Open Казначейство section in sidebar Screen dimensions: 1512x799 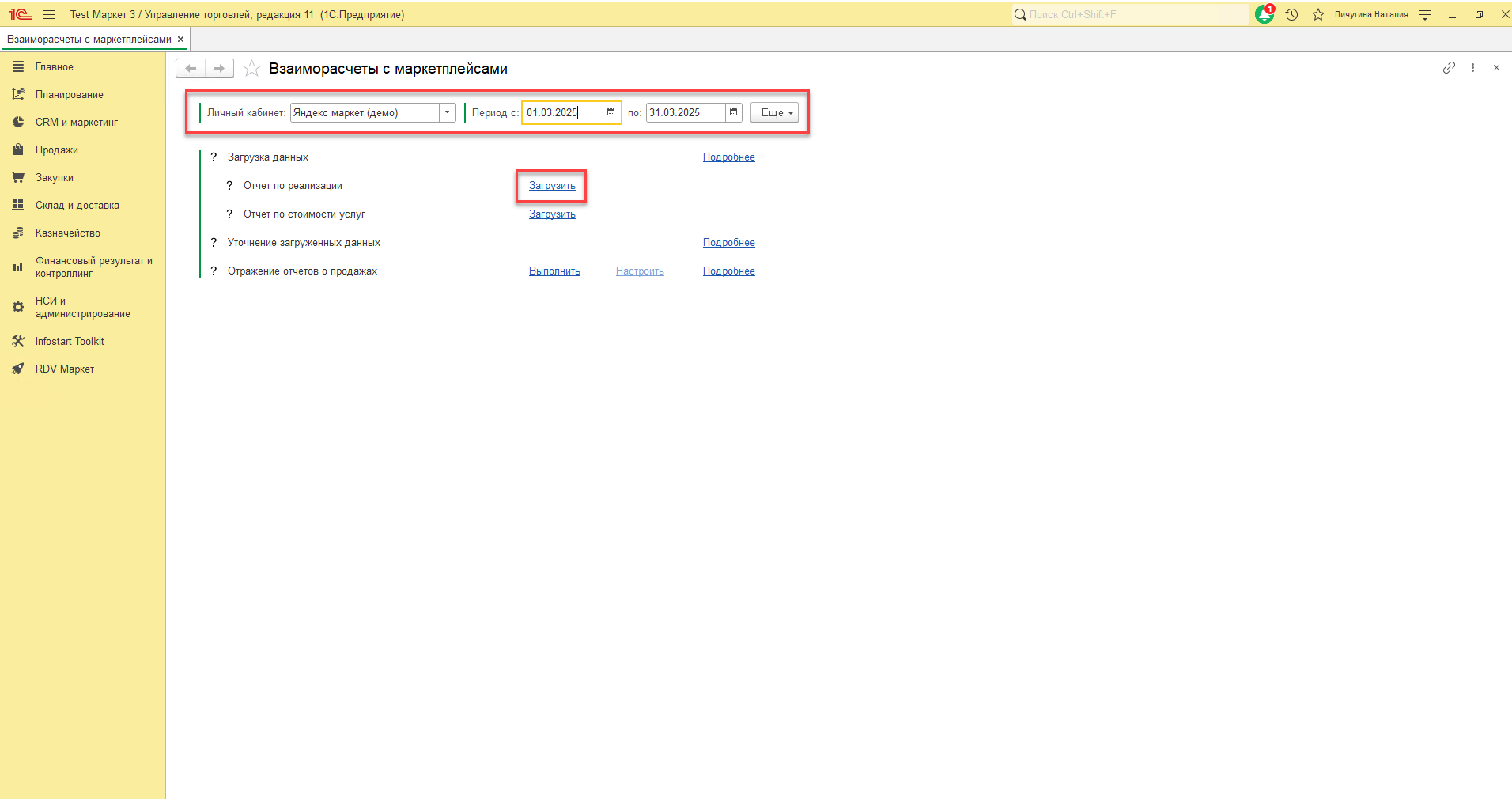coord(67,233)
